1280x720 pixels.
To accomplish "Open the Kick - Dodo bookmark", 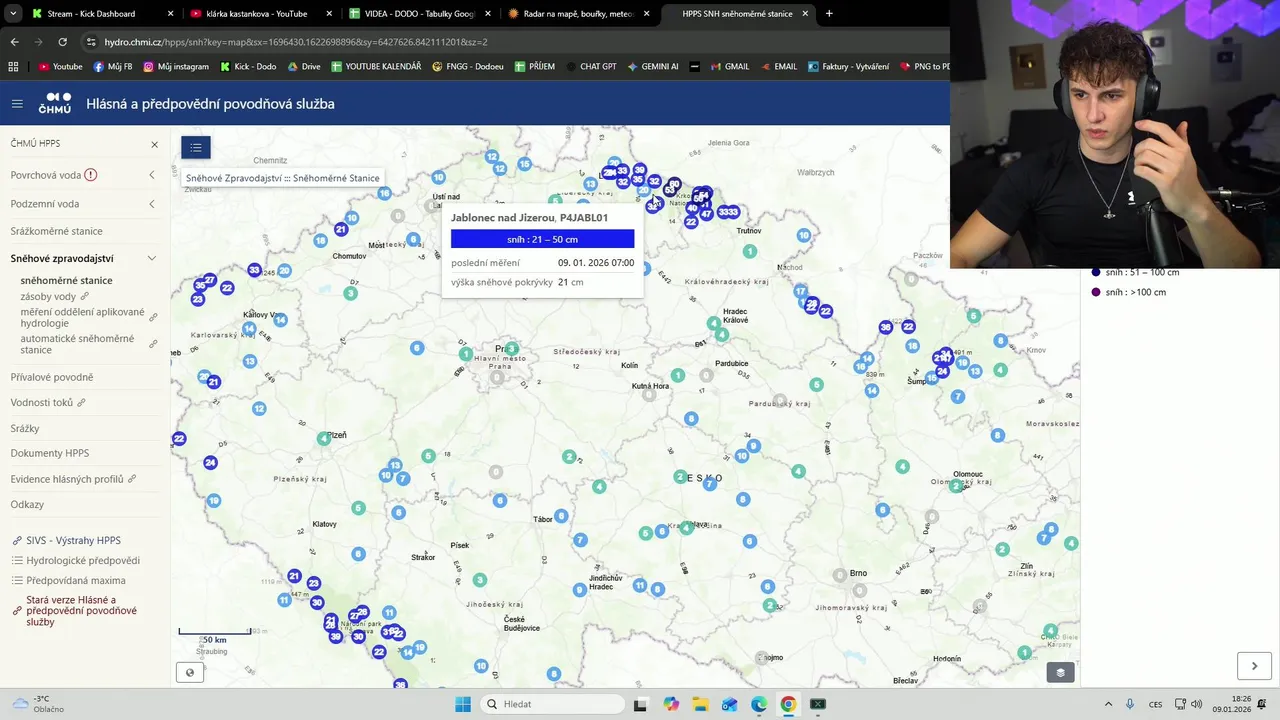I will click(x=248, y=66).
